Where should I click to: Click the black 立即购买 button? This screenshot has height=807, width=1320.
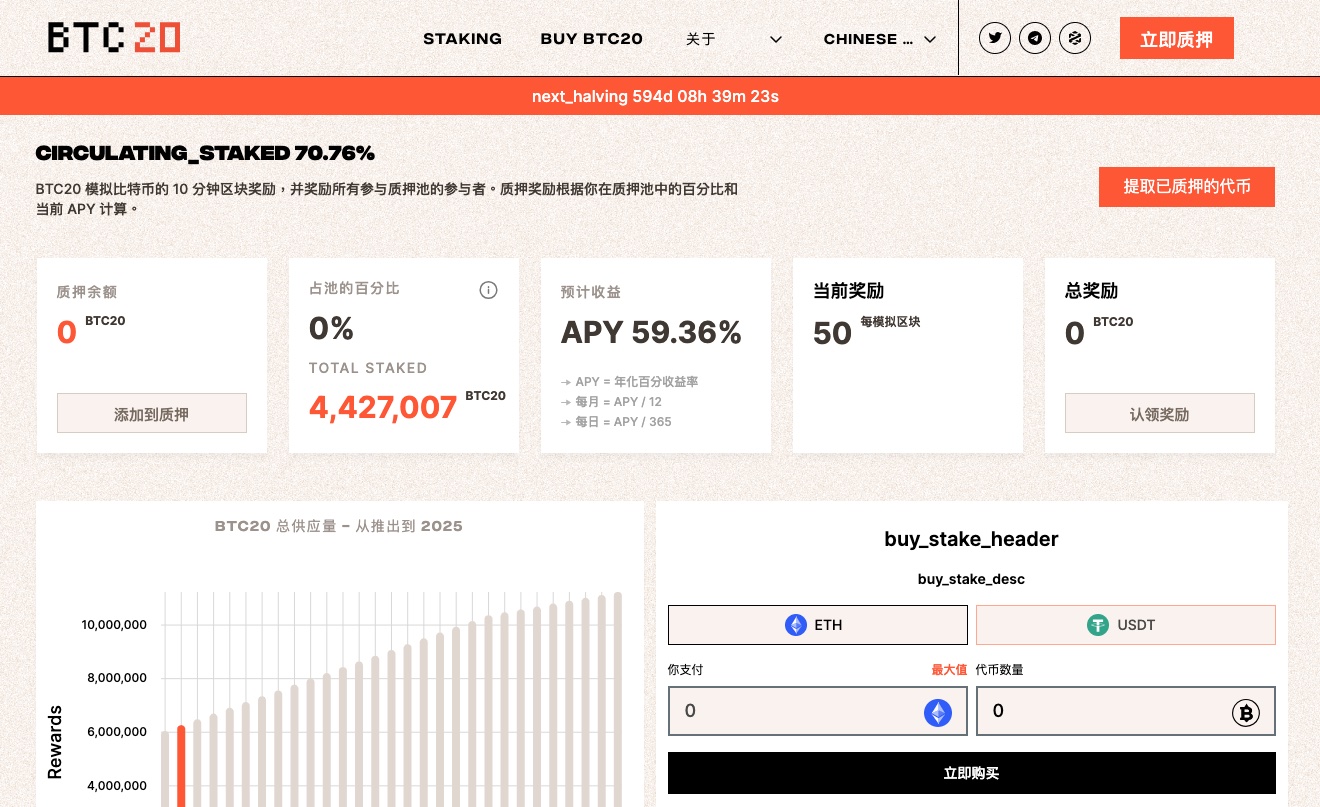pyautogui.click(x=972, y=773)
